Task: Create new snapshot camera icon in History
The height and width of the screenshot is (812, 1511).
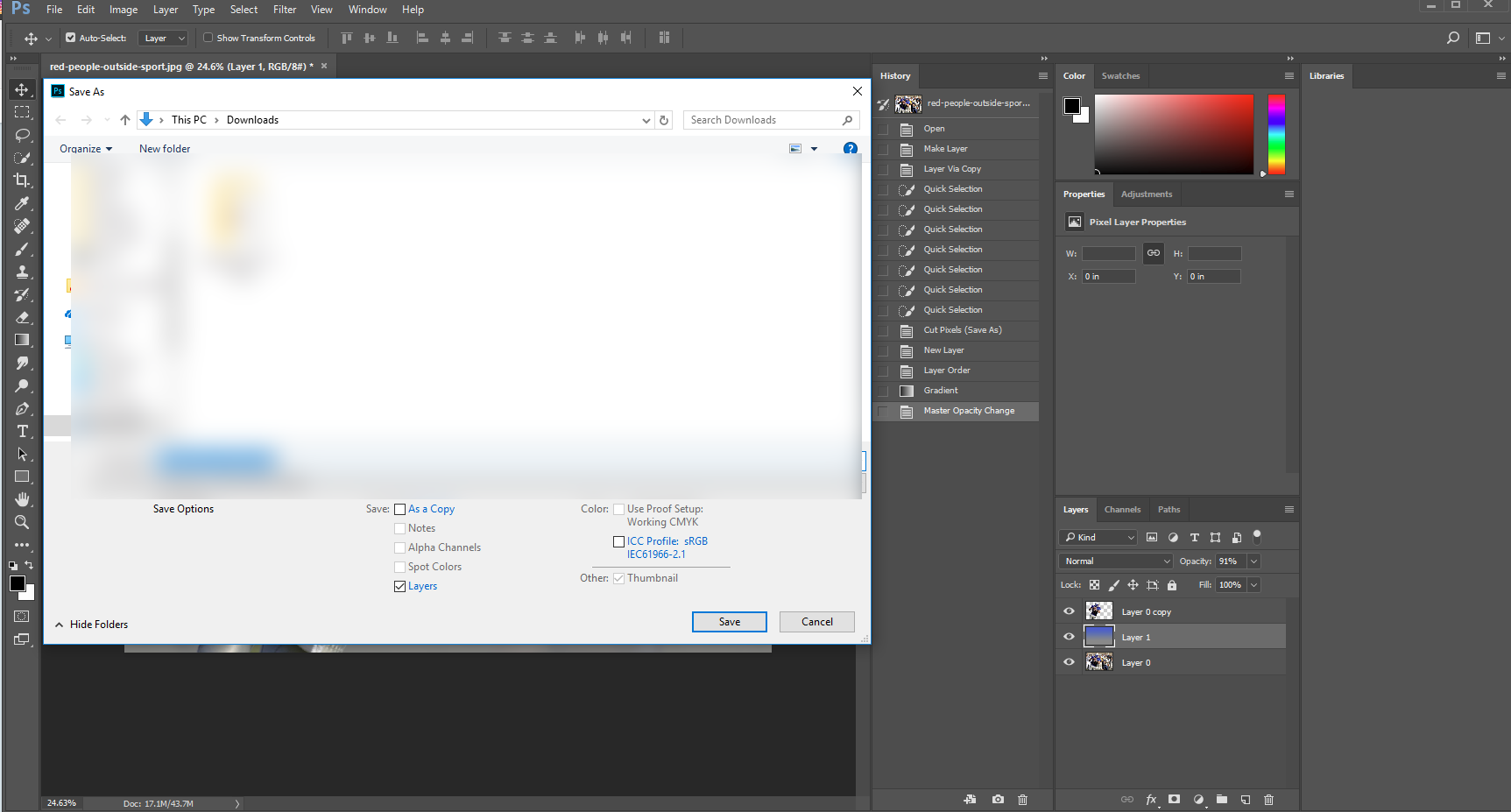Action: tap(998, 800)
